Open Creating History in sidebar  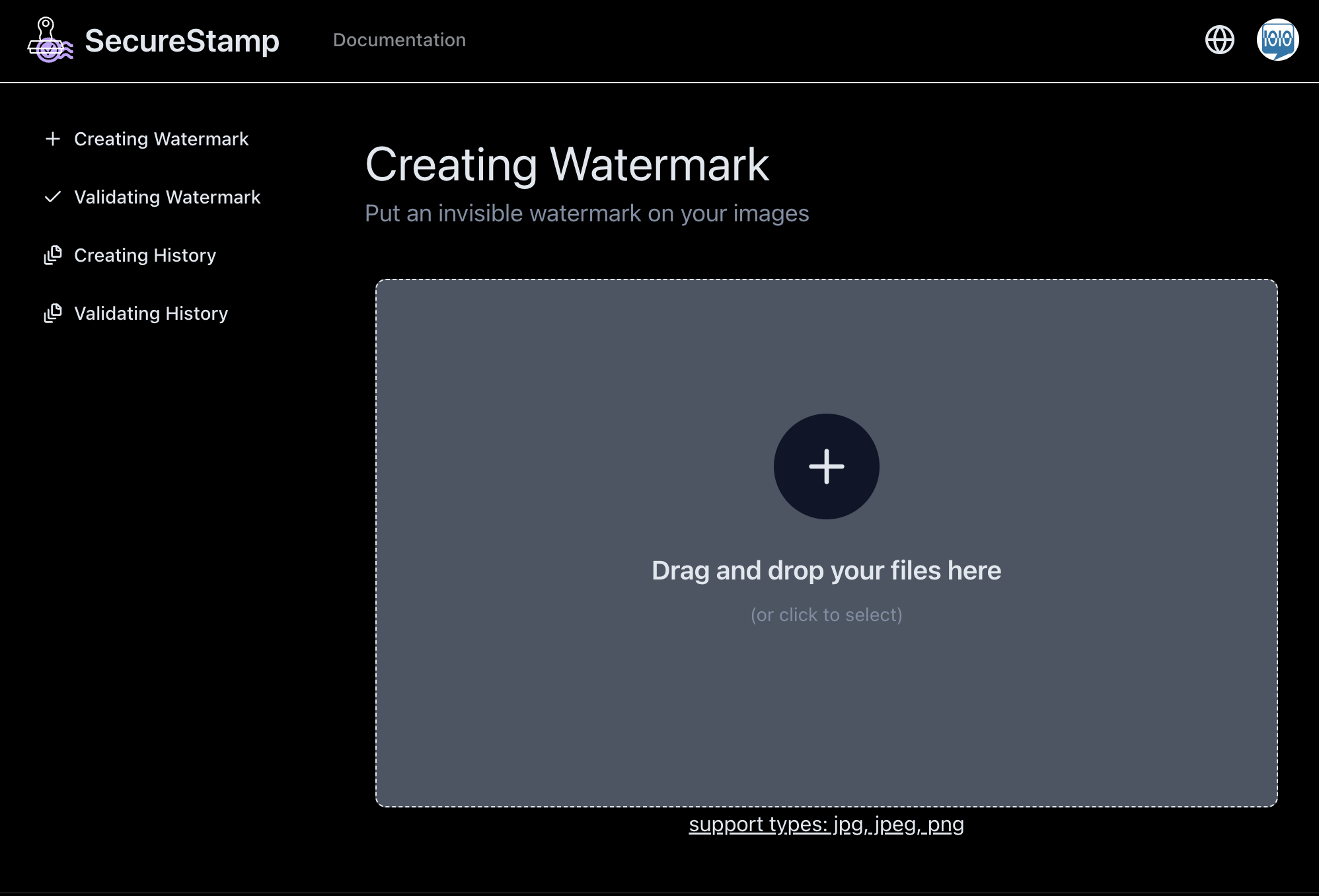(x=145, y=255)
